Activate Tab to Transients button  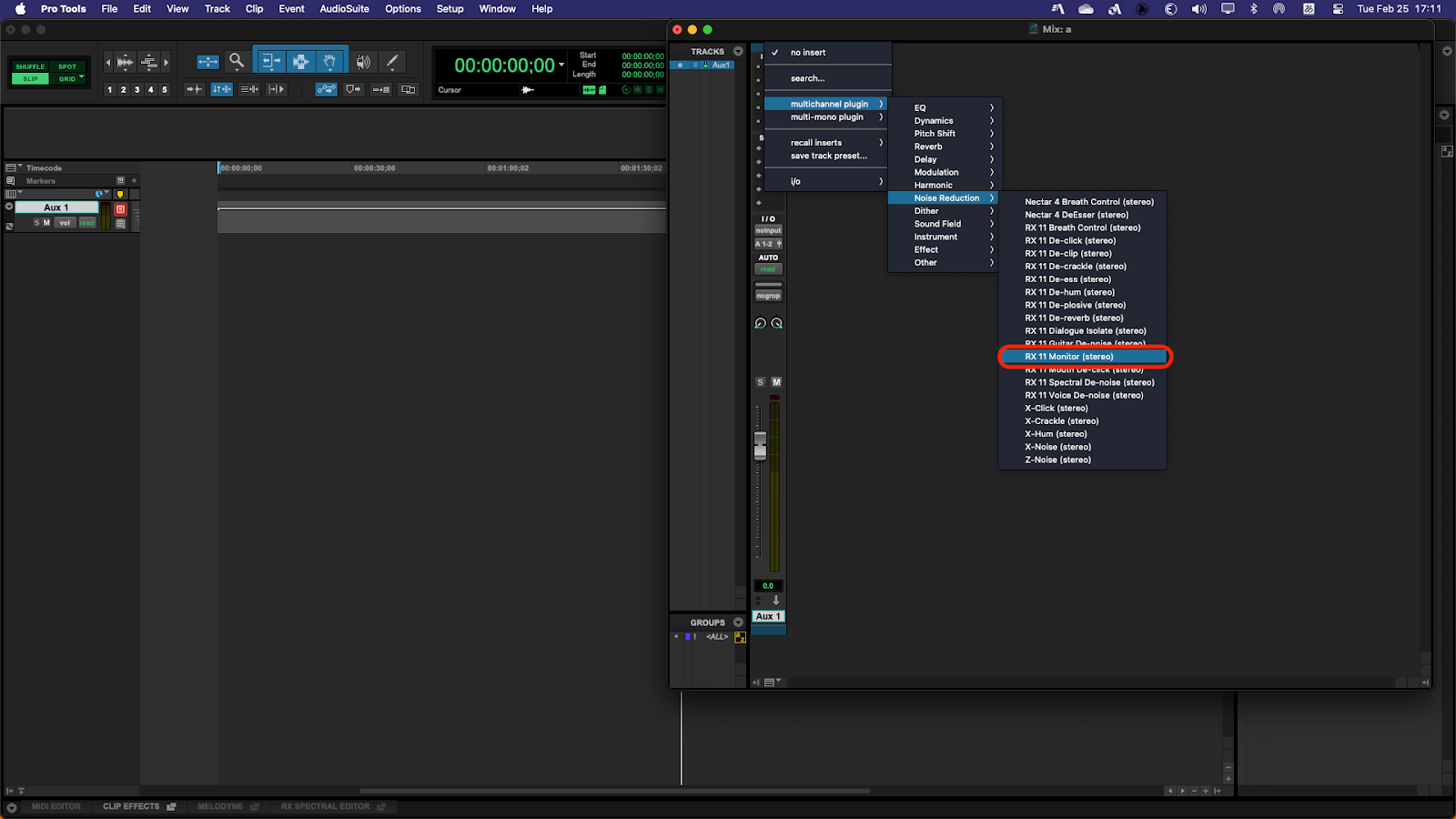194,89
